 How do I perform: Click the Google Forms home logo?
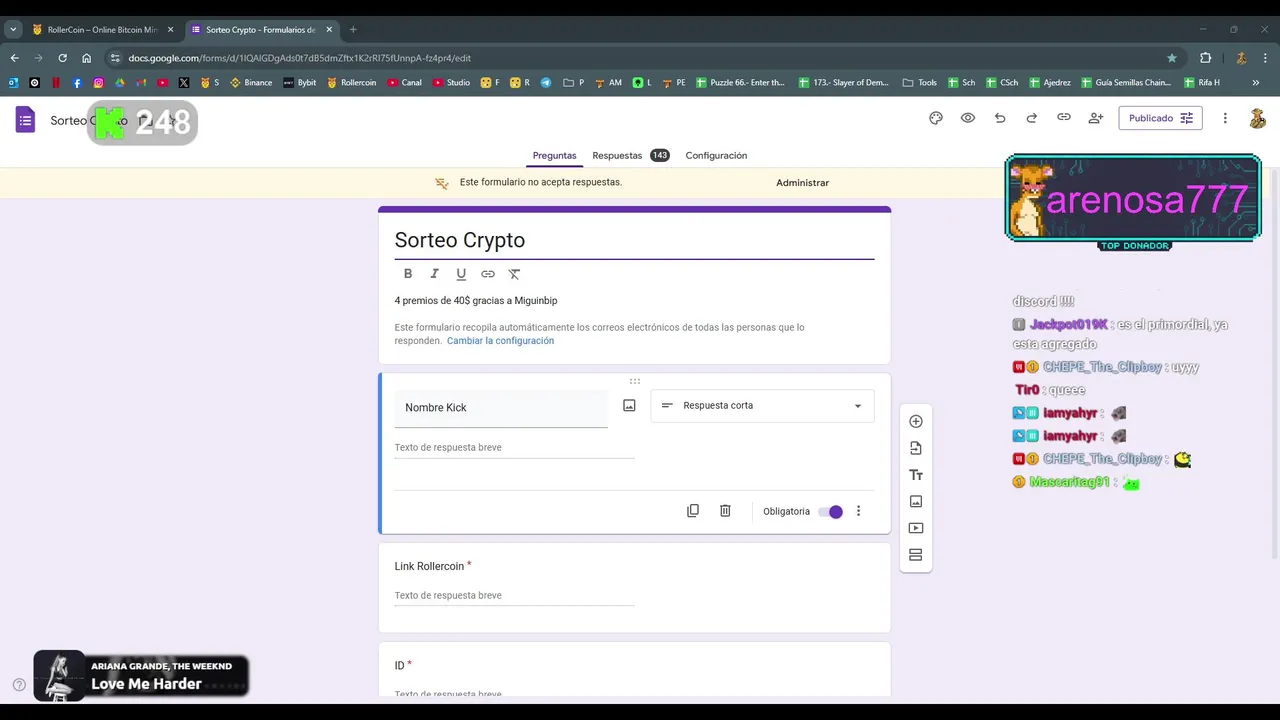tap(25, 120)
